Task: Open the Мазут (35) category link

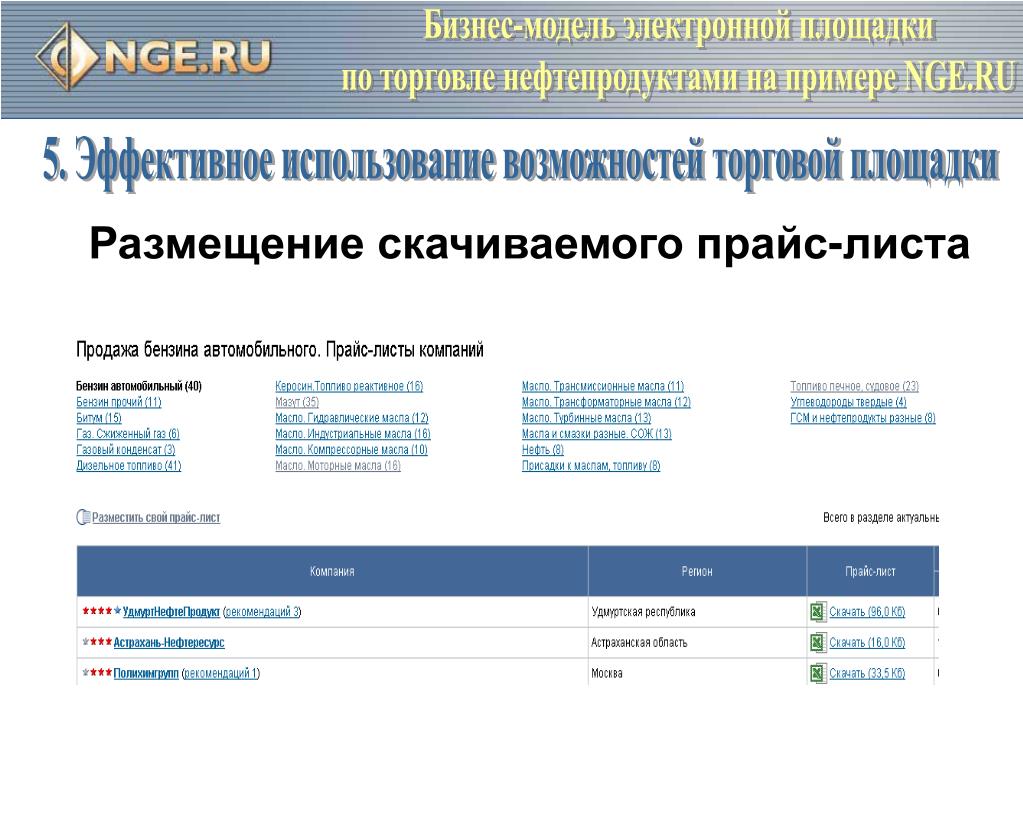Action: (x=297, y=402)
